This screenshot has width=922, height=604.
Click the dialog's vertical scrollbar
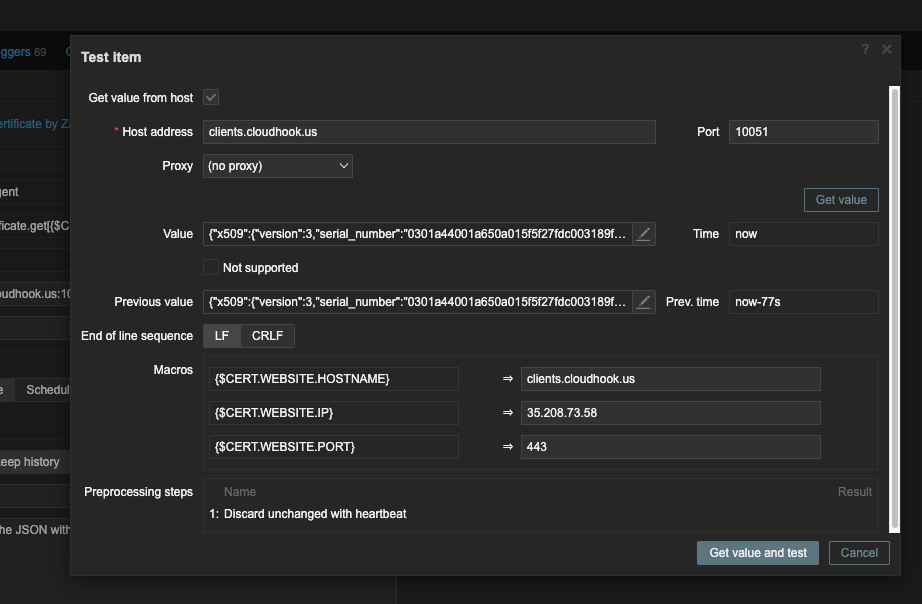pos(893,300)
